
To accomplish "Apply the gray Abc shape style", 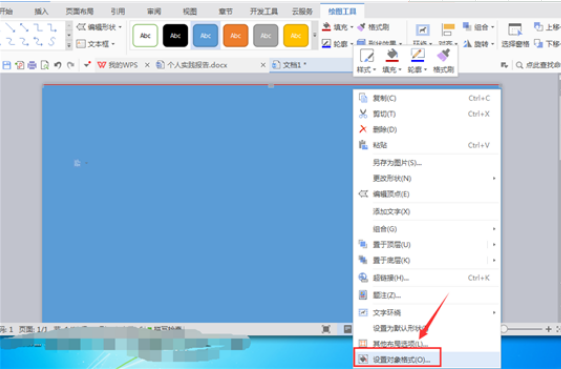I will click(265, 35).
